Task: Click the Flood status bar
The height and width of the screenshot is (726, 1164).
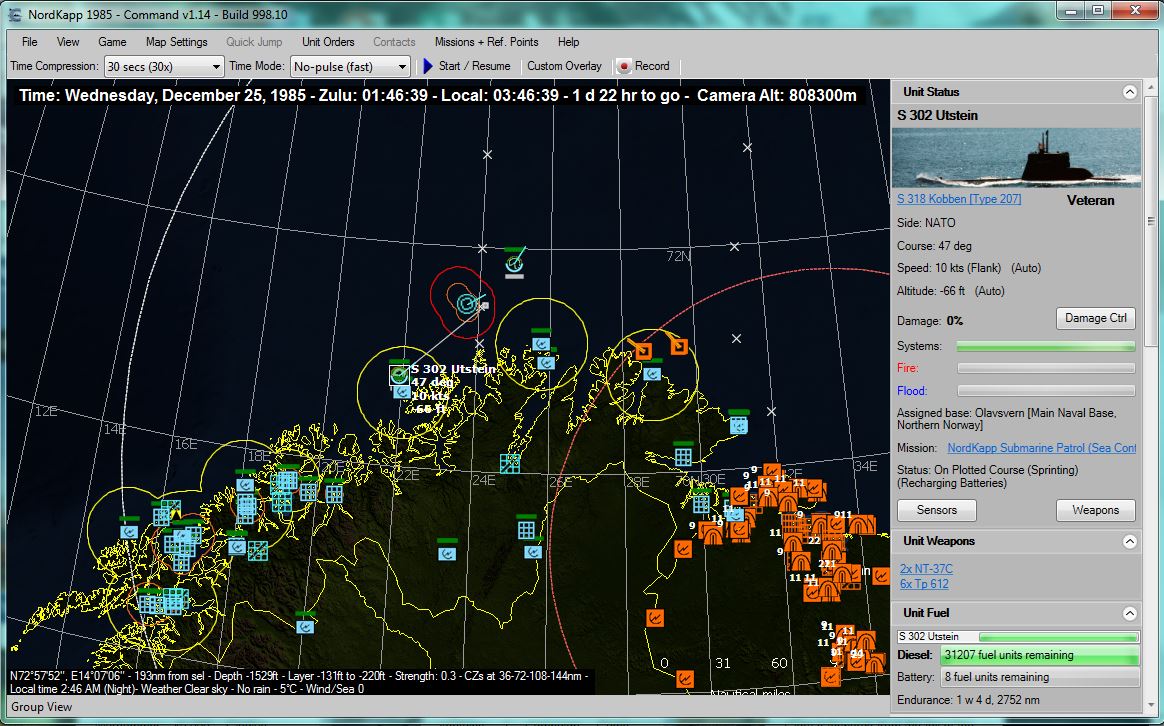Action: 1046,390
